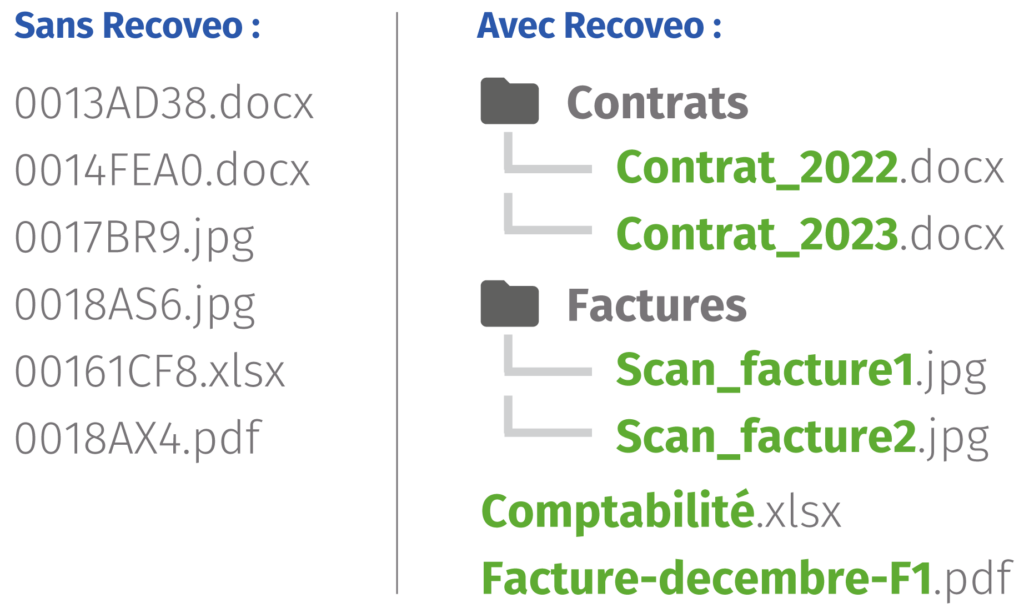The image size is (1024, 613).
Task: Click the Factures folder icon
Action: click(x=509, y=304)
